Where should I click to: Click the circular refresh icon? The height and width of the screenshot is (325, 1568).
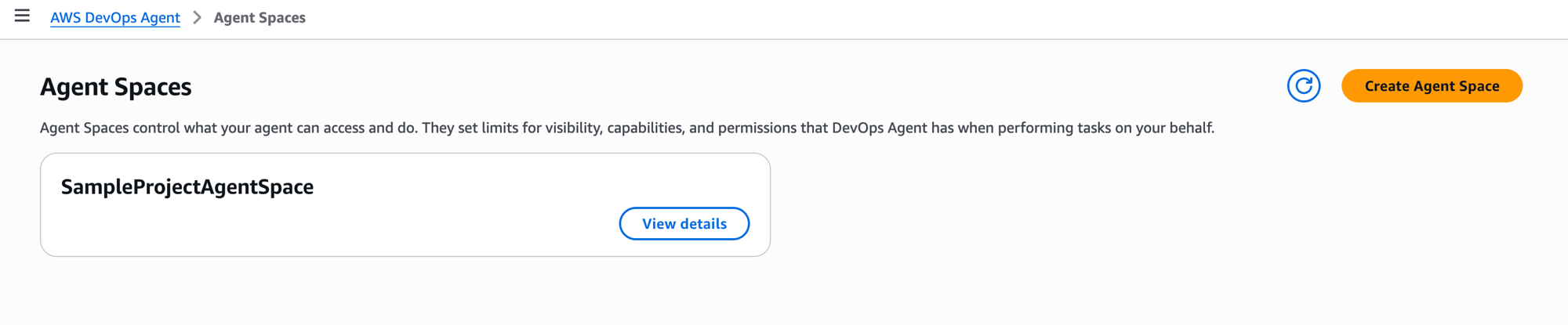pyautogui.click(x=1303, y=86)
